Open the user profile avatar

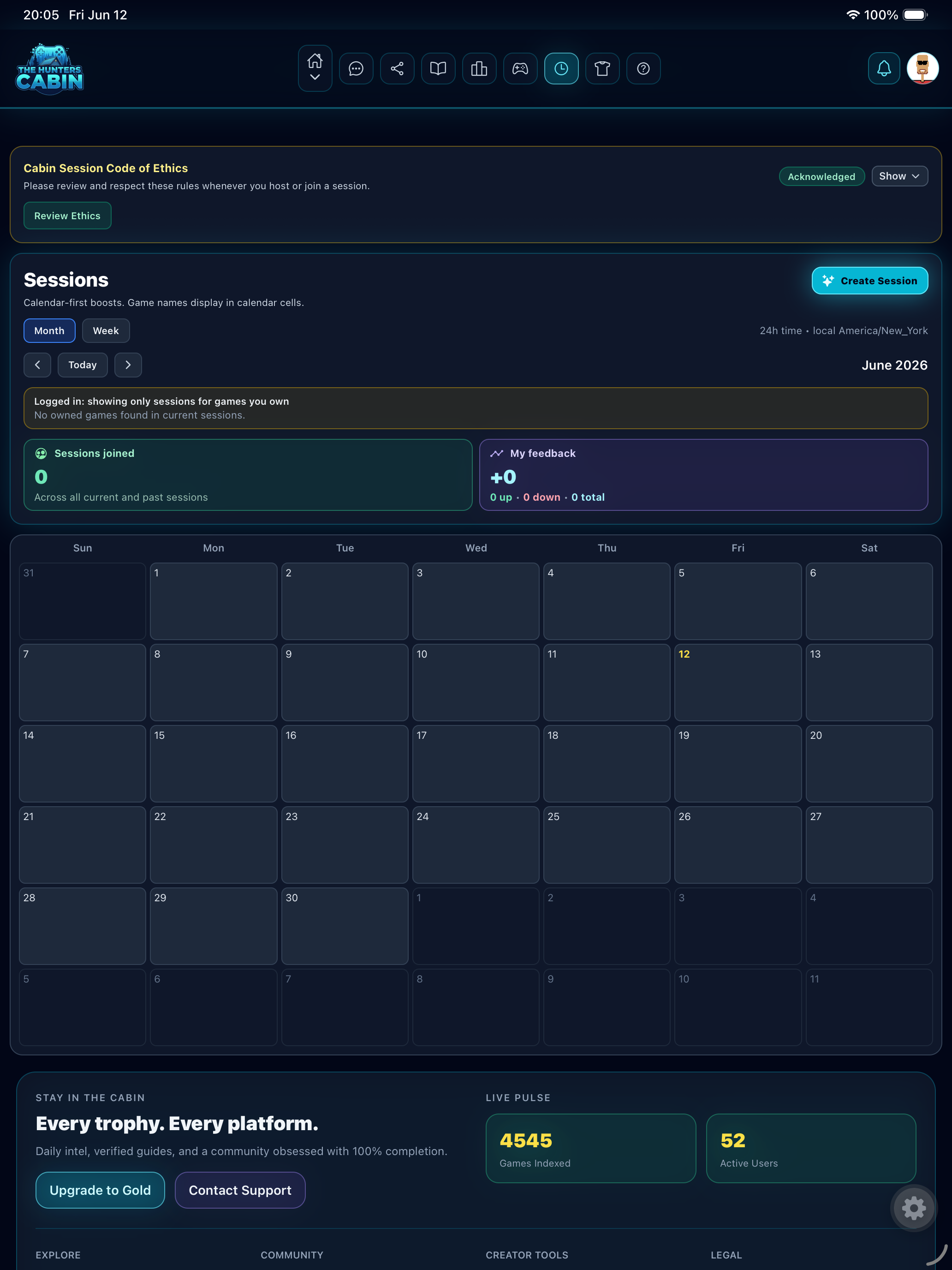pyautogui.click(x=922, y=69)
